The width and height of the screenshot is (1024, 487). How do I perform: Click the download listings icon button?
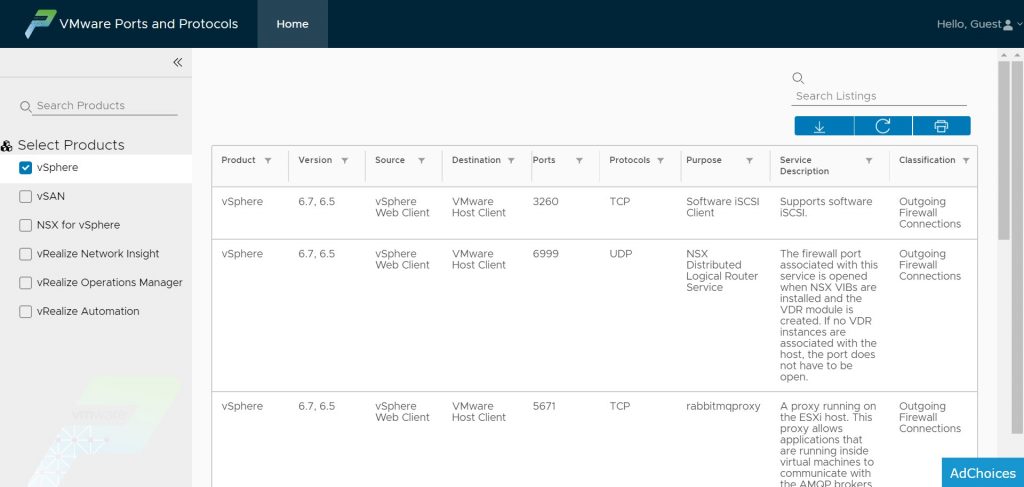[x=824, y=126]
